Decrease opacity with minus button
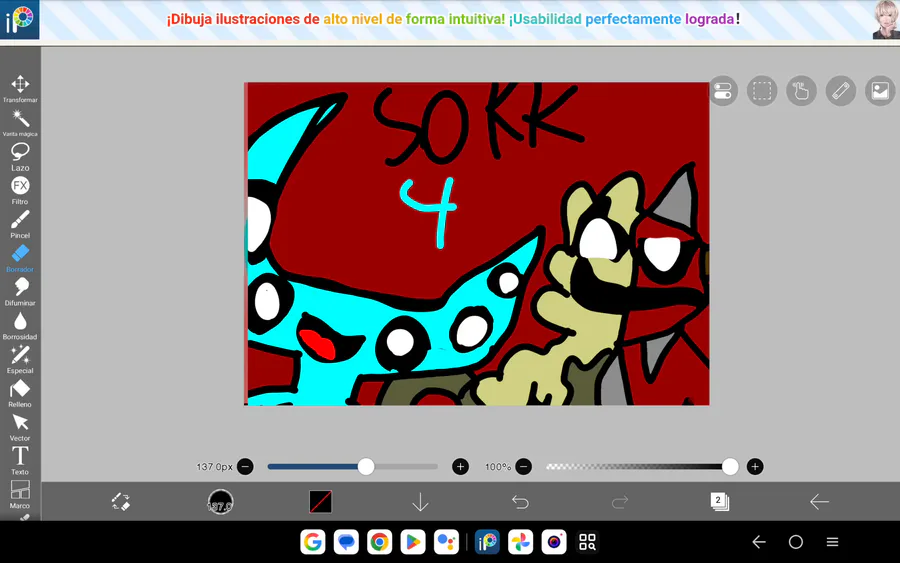This screenshot has width=900, height=563. [x=523, y=467]
